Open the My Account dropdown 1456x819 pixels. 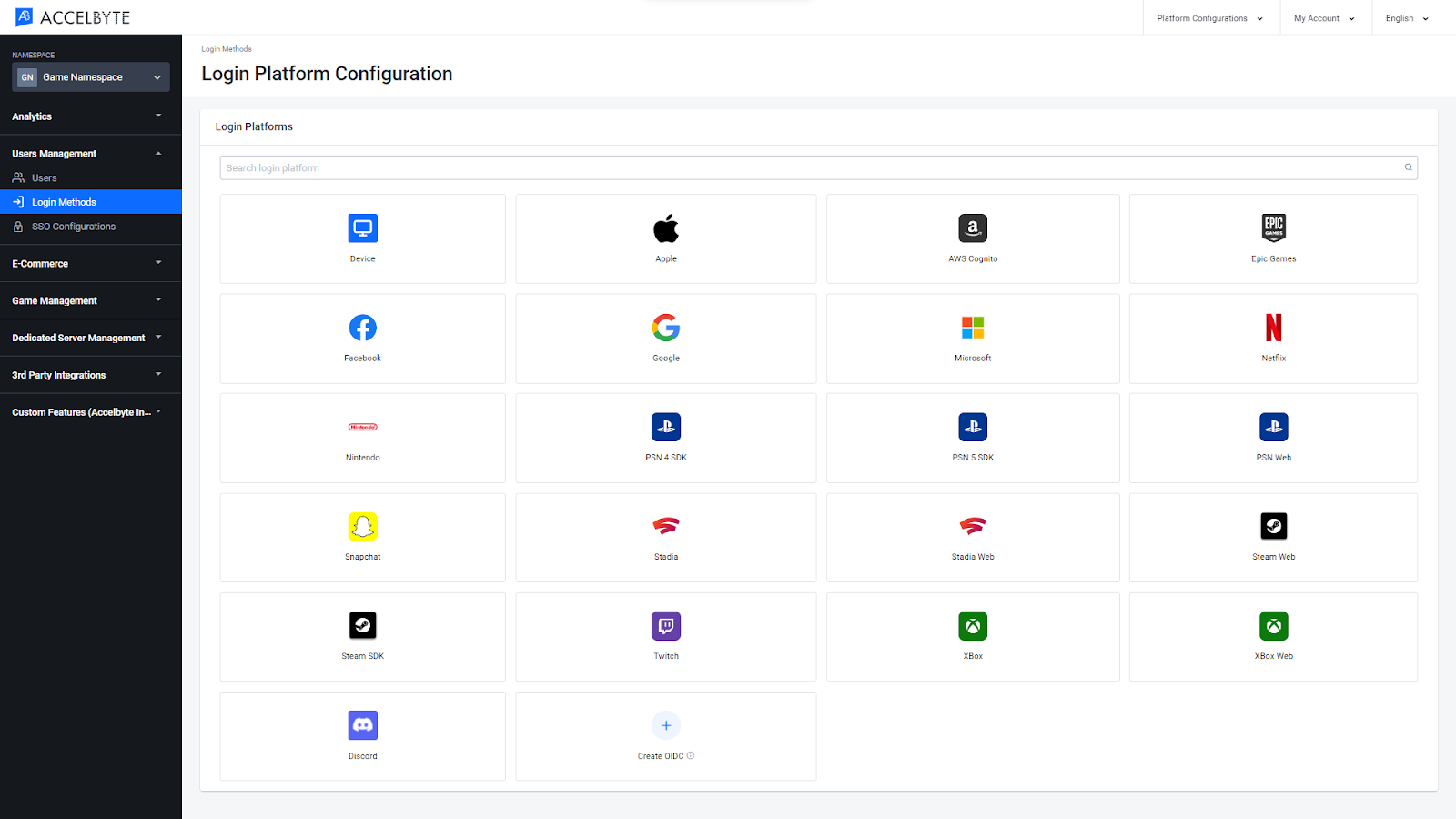tap(1324, 18)
